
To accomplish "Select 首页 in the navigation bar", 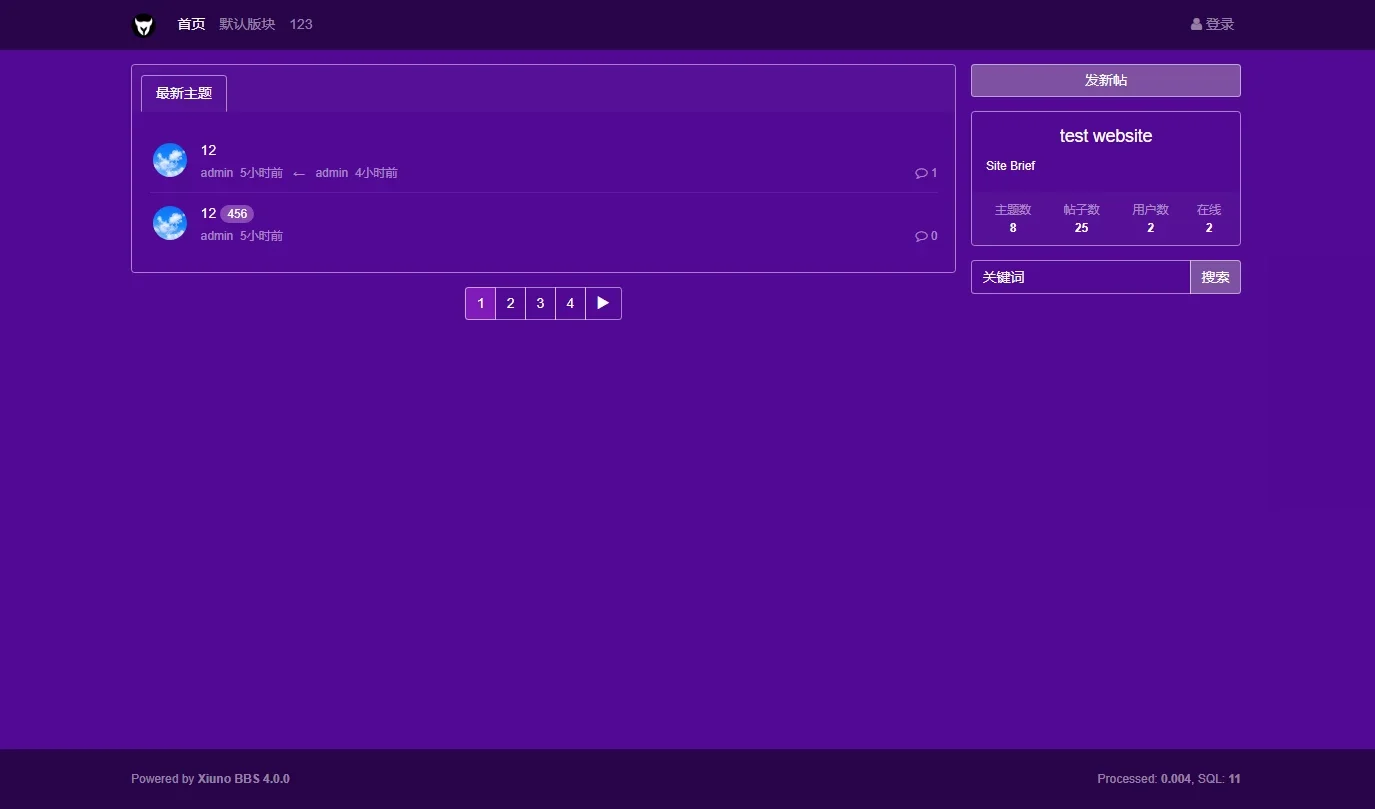I will [x=190, y=23].
